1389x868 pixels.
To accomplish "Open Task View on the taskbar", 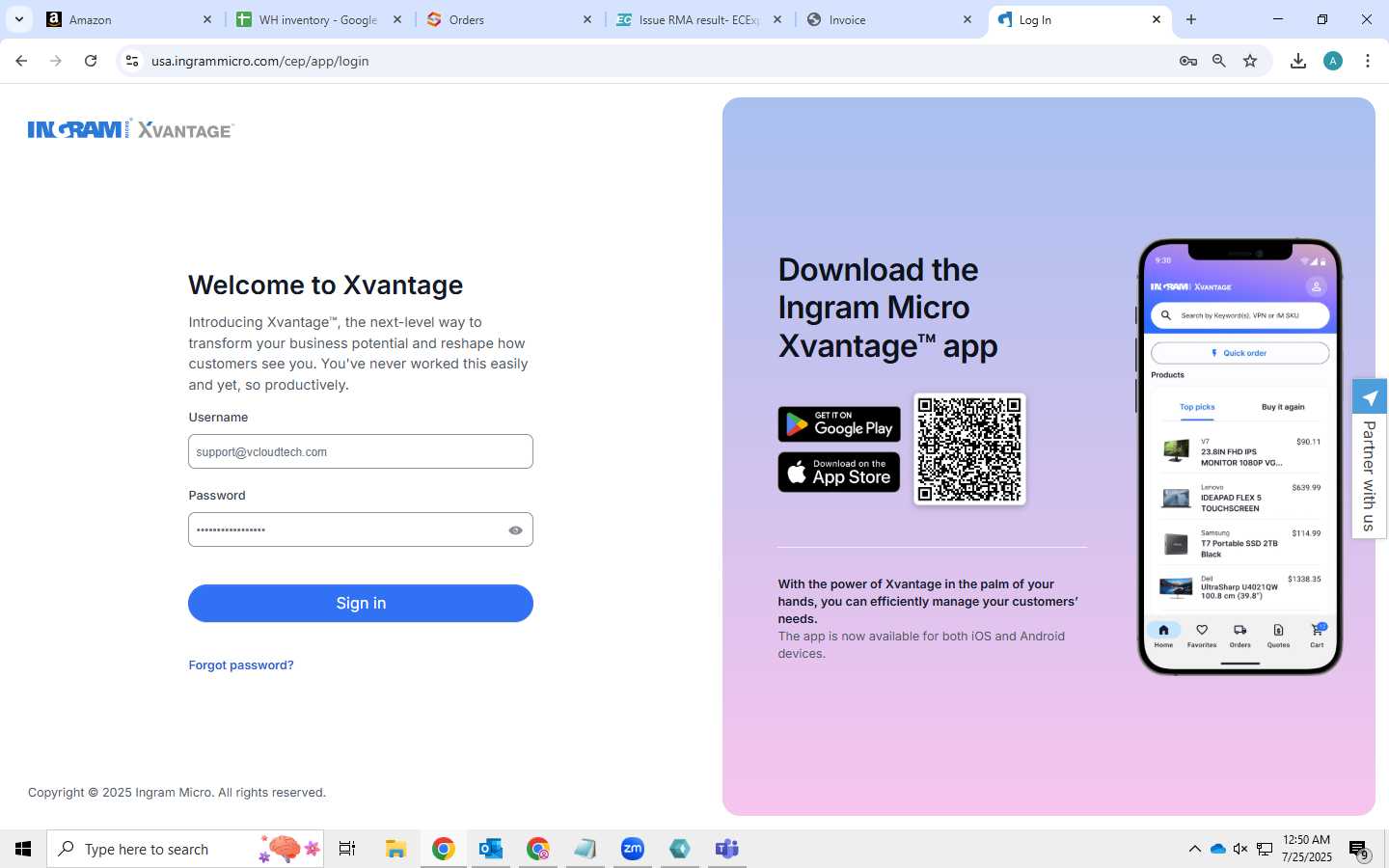I will click(x=347, y=849).
